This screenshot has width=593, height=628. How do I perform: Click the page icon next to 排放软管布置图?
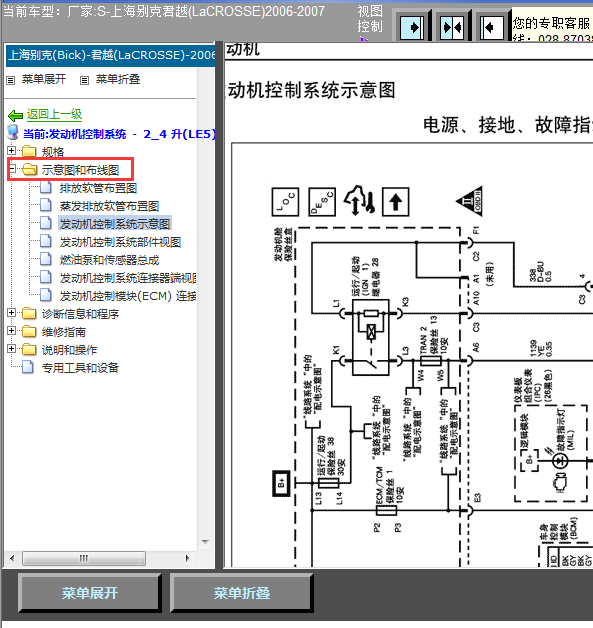(46, 187)
